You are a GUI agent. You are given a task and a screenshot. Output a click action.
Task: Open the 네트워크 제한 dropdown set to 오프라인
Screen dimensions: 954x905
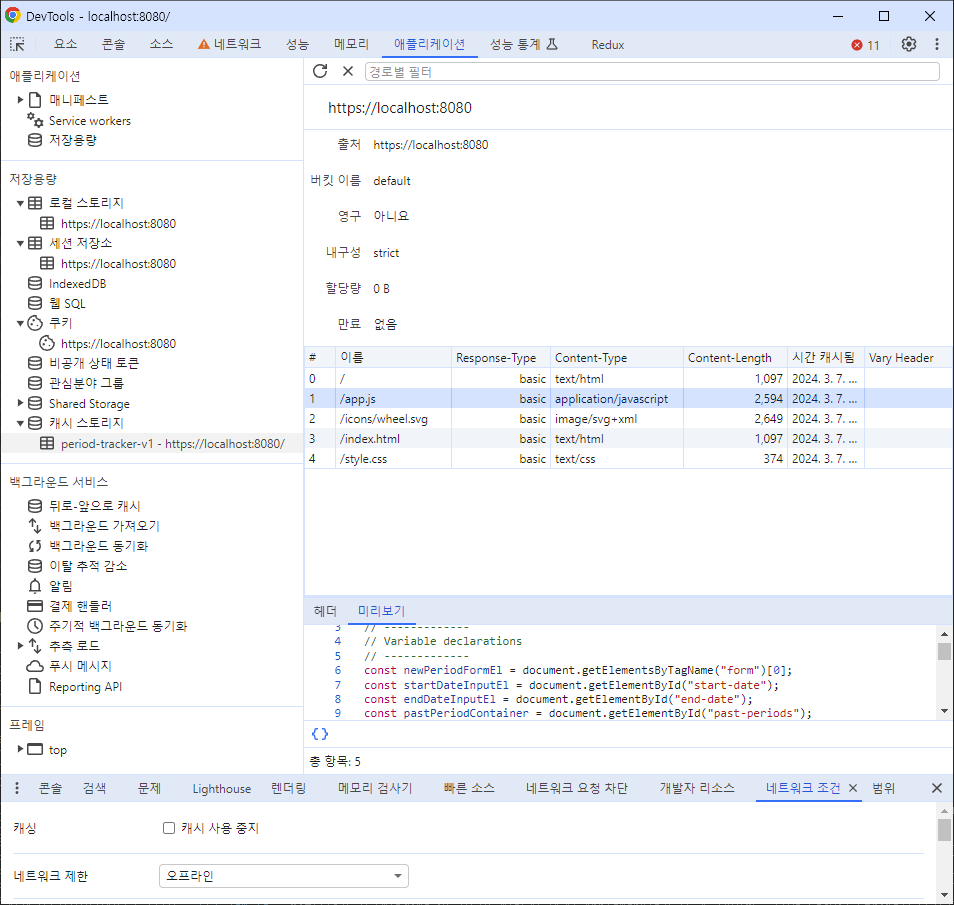(284, 876)
